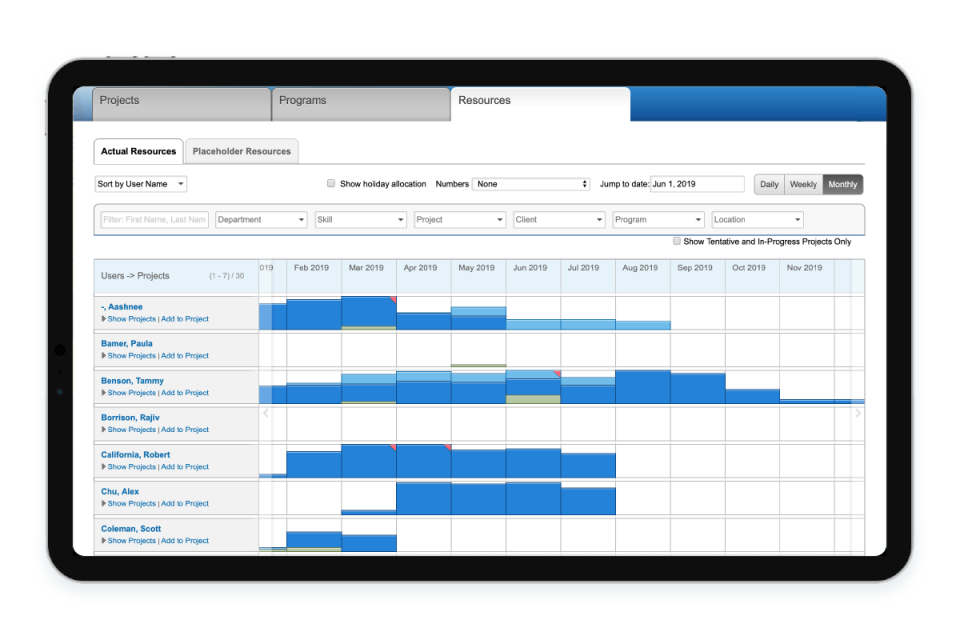Switch to the Projects tab
960x640 pixels.
118,100
